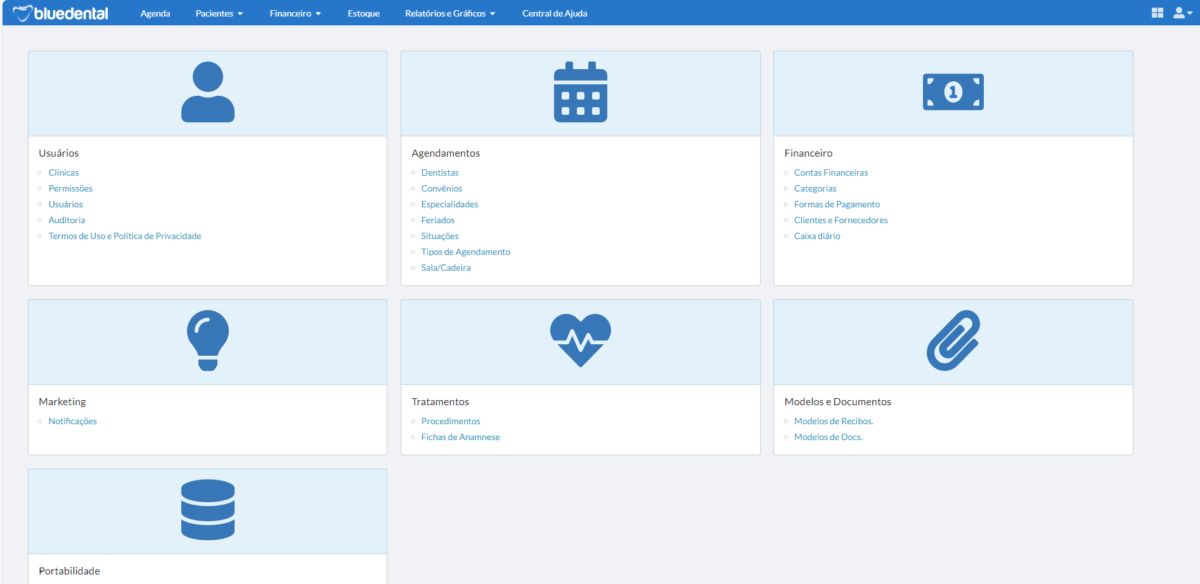Click the bluedental logo
This screenshot has width=1200, height=584.
coord(62,13)
